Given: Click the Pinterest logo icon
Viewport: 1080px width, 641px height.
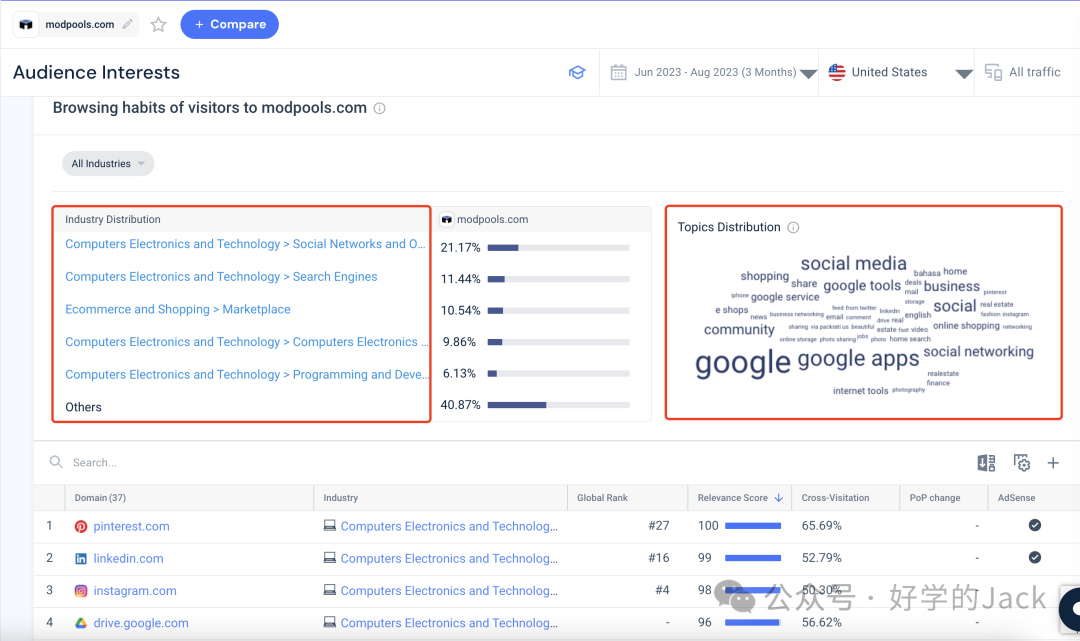Looking at the screenshot, I should [81, 527].
